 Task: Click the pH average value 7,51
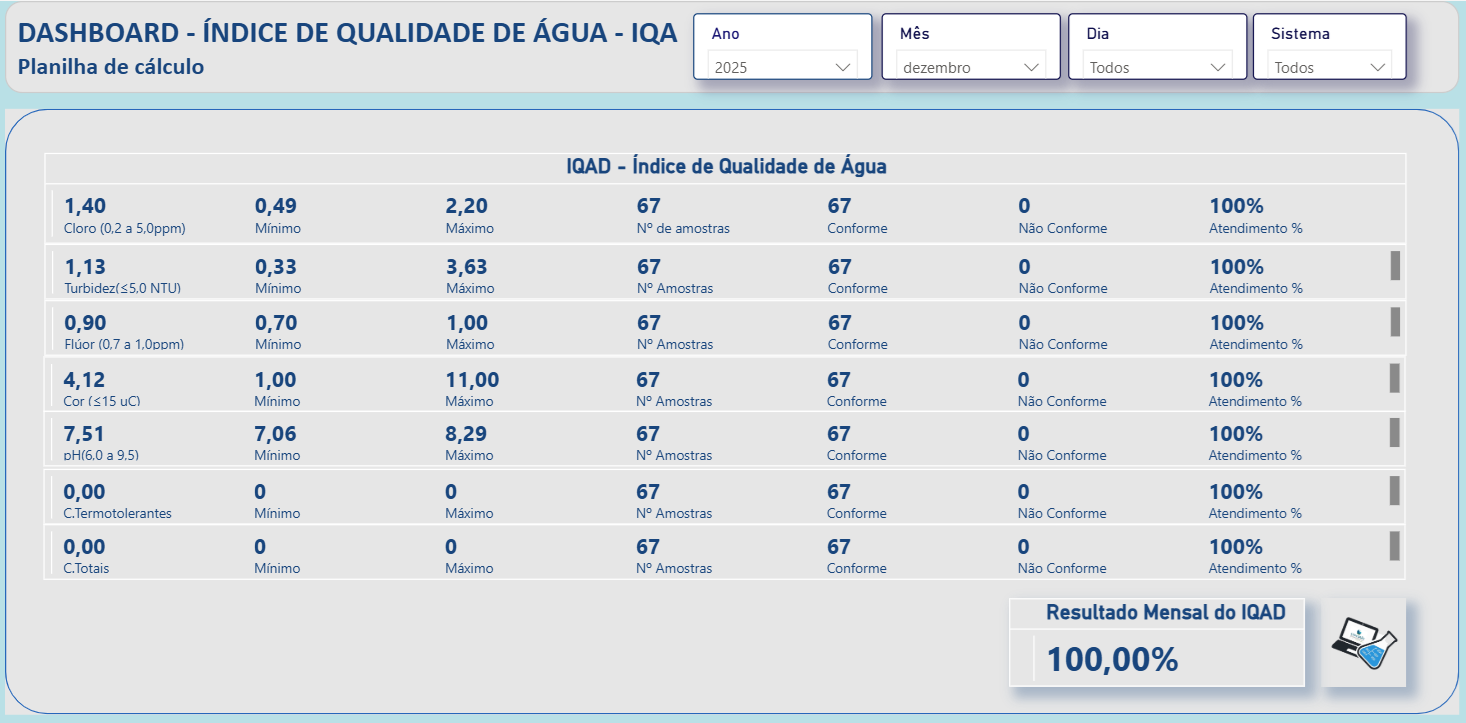[x=84, y=434]
